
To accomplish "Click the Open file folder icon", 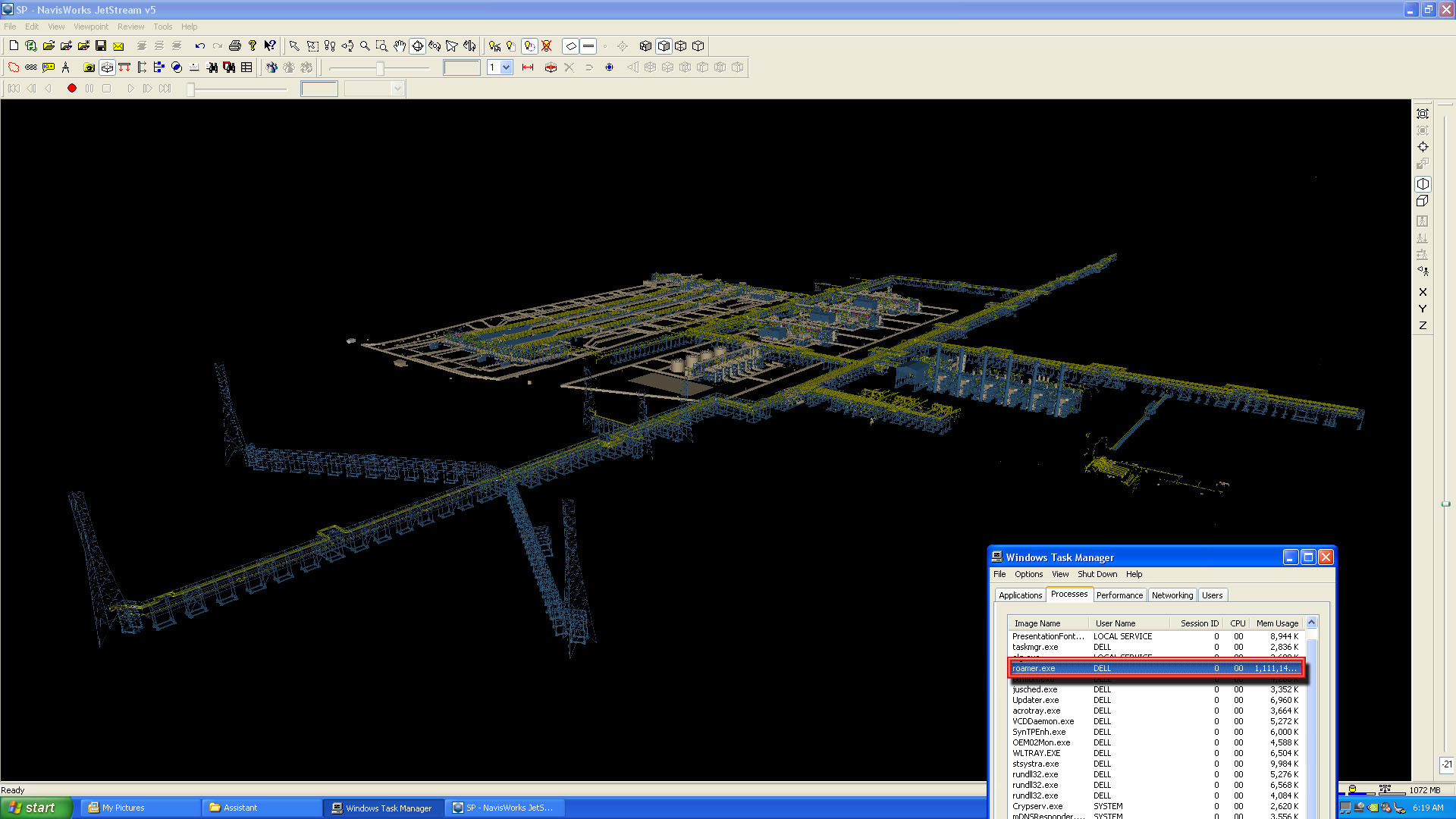I will [49, 46].
